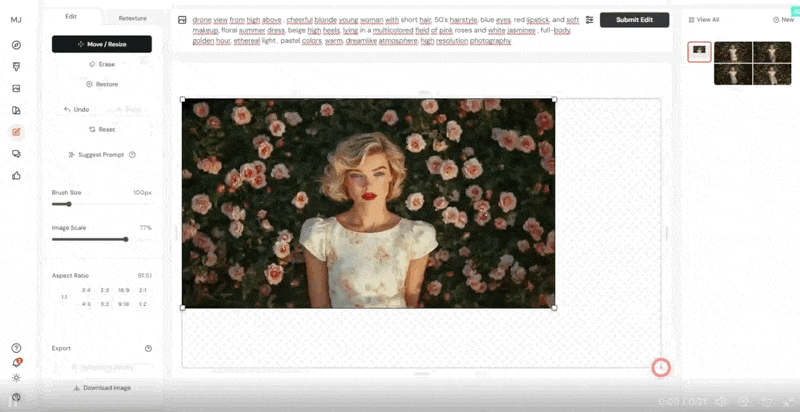Select 2:1 aspect ratio

[143, 290]
